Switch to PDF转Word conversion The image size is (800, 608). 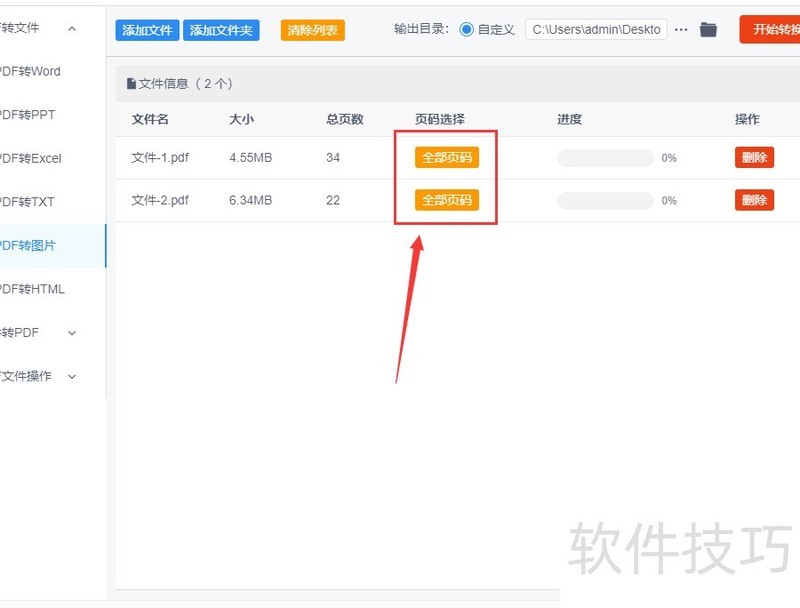32,72
